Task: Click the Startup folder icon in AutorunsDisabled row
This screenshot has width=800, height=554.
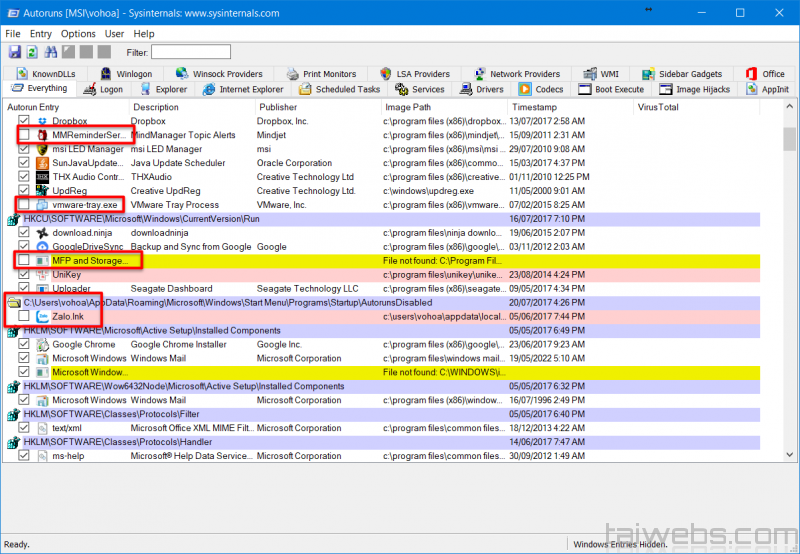Action: pos(12,302)
